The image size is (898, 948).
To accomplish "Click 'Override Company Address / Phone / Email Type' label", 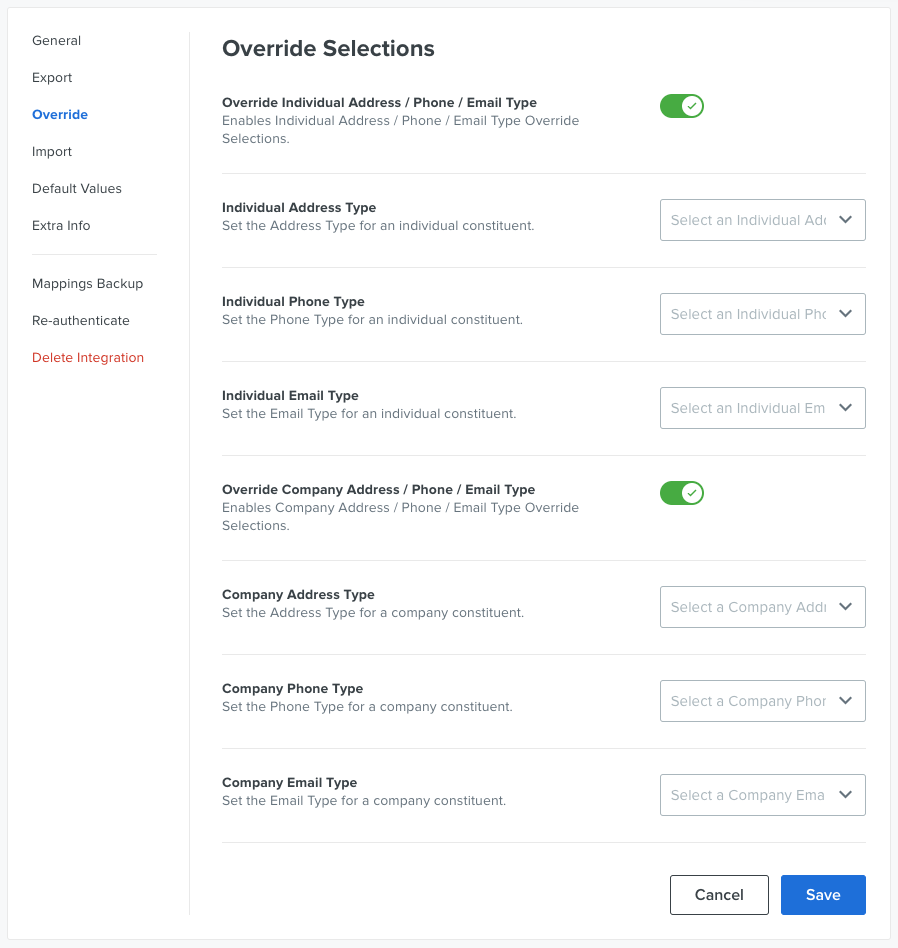I will point(379,489).
